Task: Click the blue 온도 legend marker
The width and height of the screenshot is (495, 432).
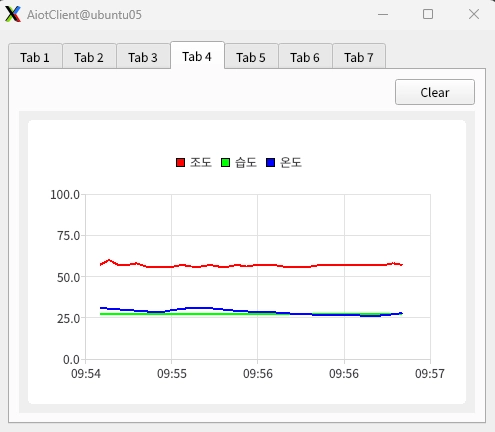Action: pyautogui.click(x=270, y=163)
